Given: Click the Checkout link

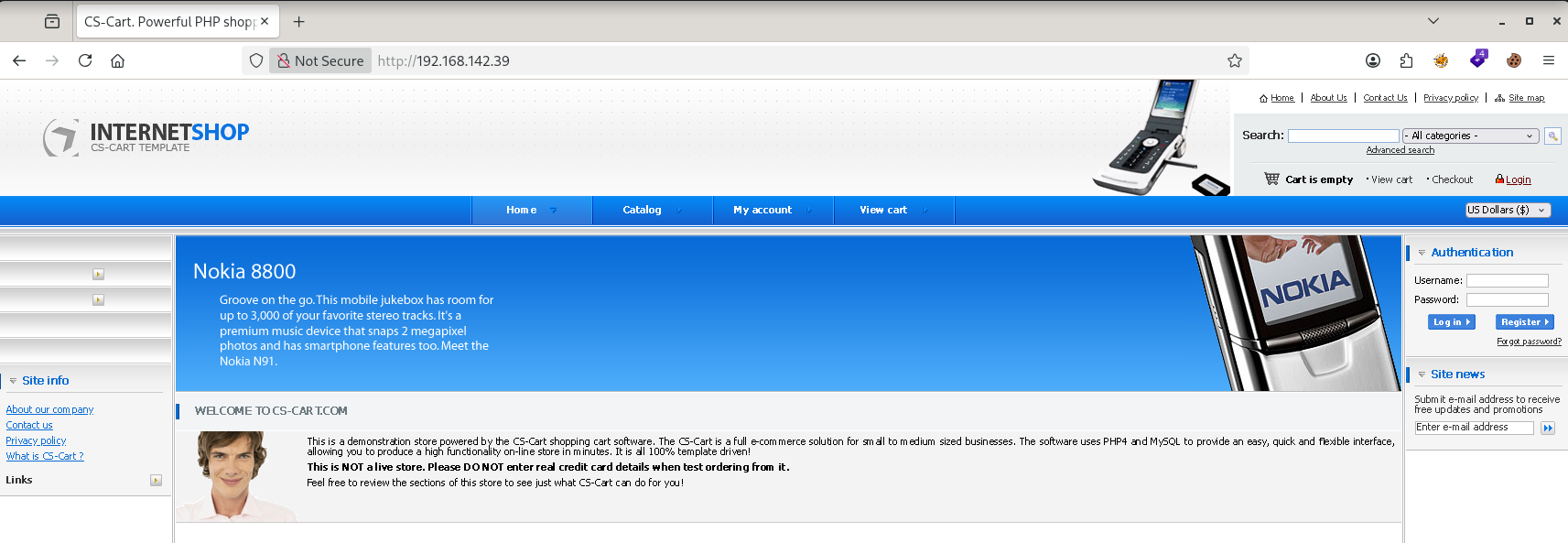Looking at the screenshot, I should [x=1452, y=179].
